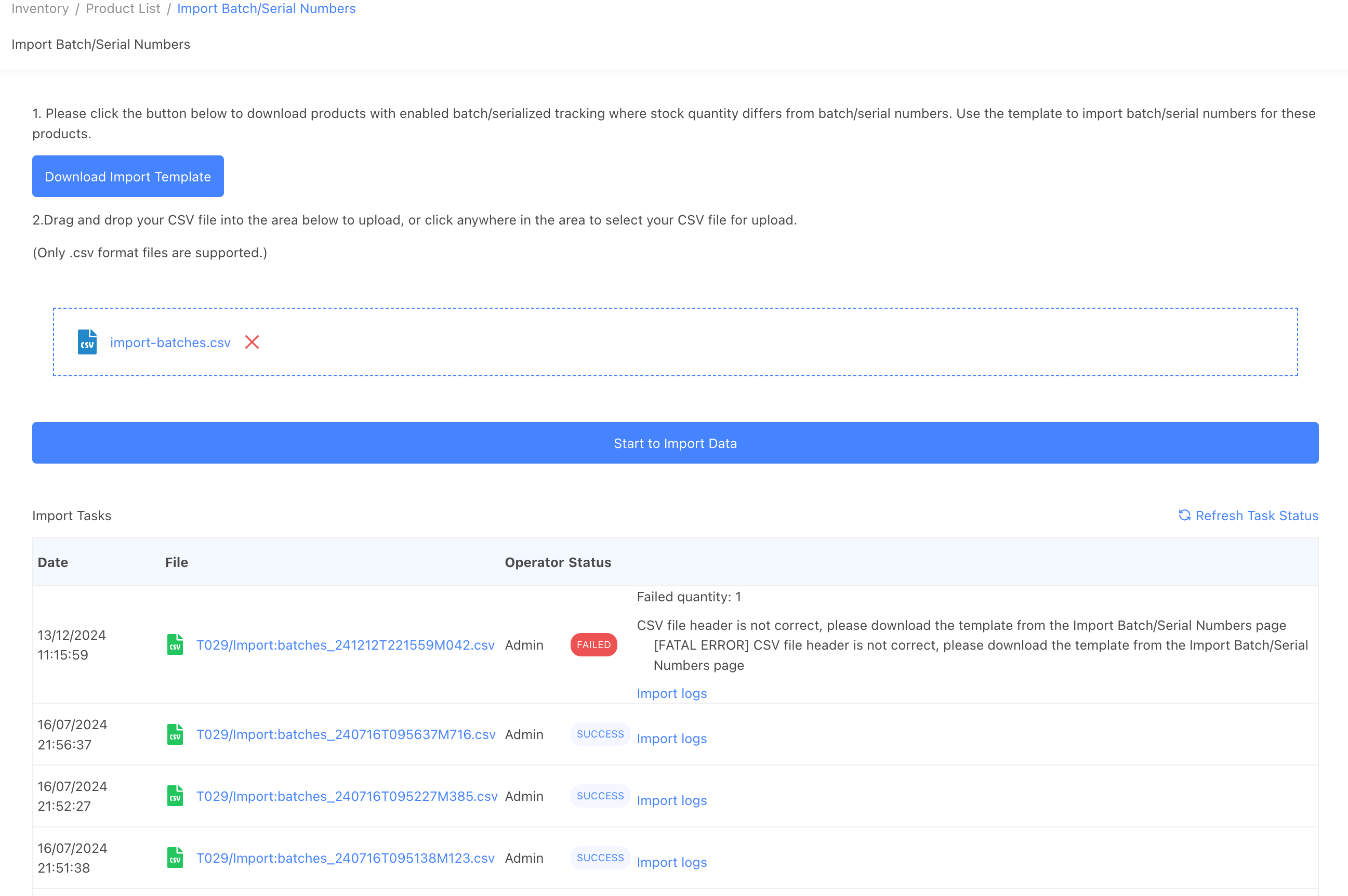The width and height of the screenshot is (1348, 896).
Task: Navigate to Product List breadcrumb
Action: pos(123,8)
